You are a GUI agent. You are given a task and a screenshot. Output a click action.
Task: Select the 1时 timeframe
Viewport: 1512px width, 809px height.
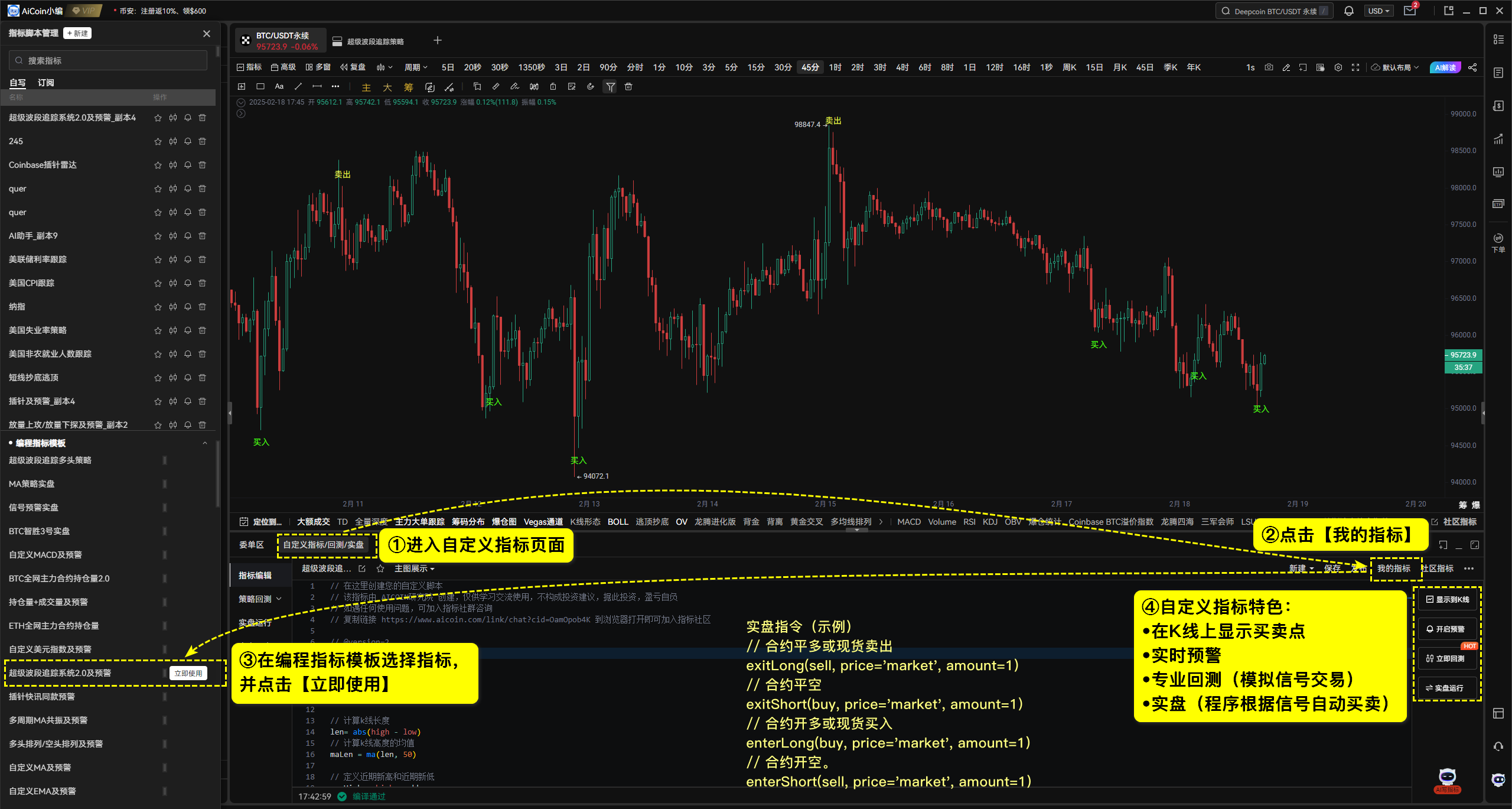click(835, 67)
